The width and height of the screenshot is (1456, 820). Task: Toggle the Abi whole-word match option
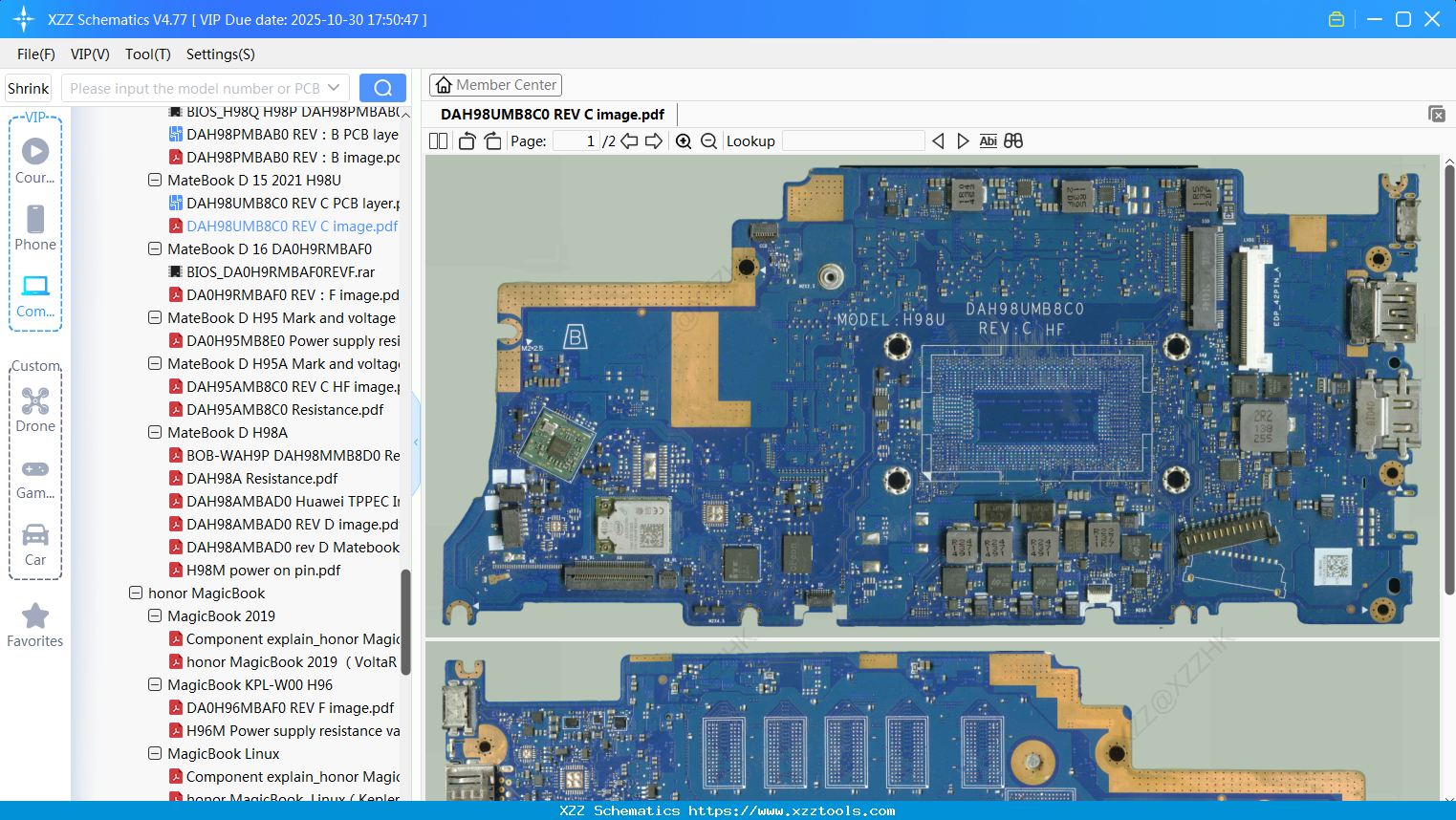pos(989,141)
